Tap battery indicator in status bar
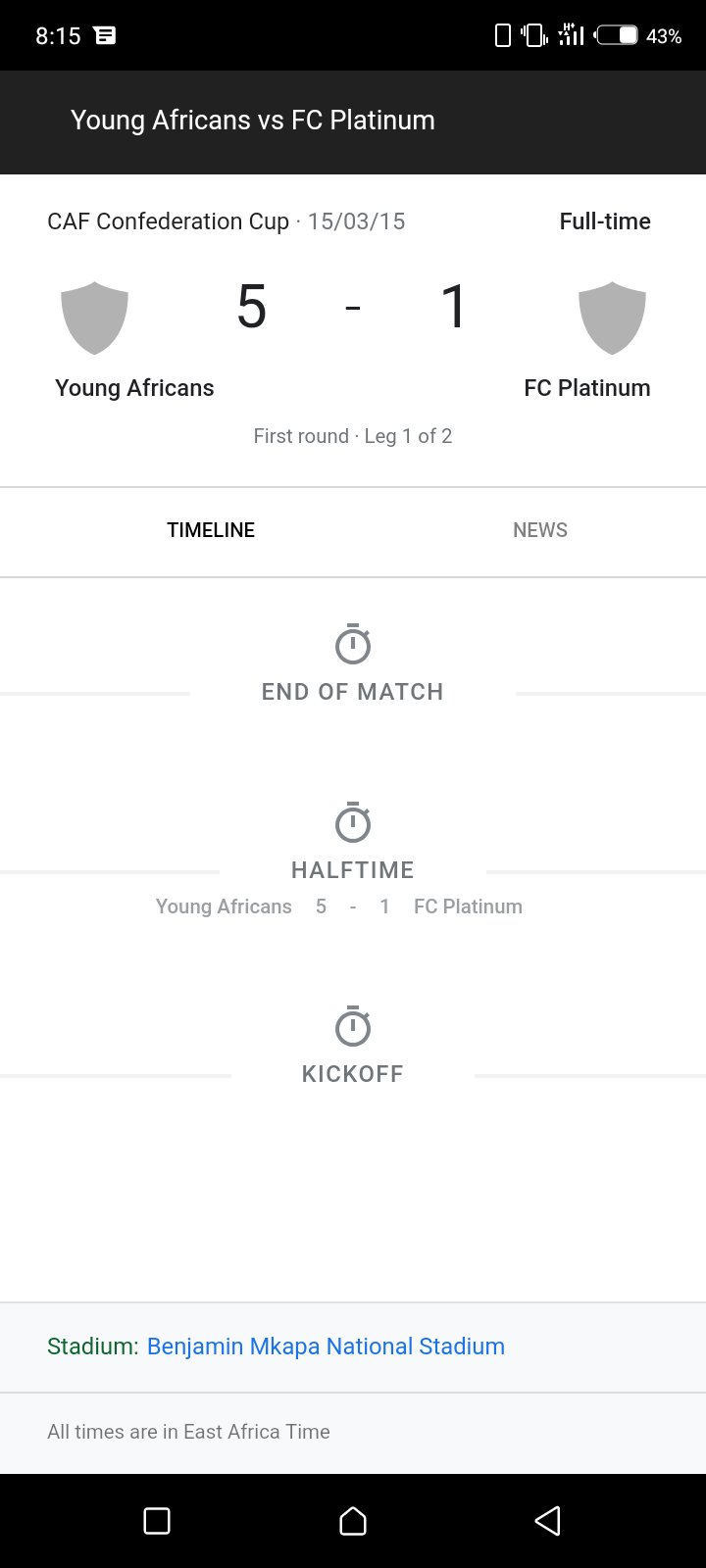This screenshot has height=1568, width=706. tap(618, 35)
